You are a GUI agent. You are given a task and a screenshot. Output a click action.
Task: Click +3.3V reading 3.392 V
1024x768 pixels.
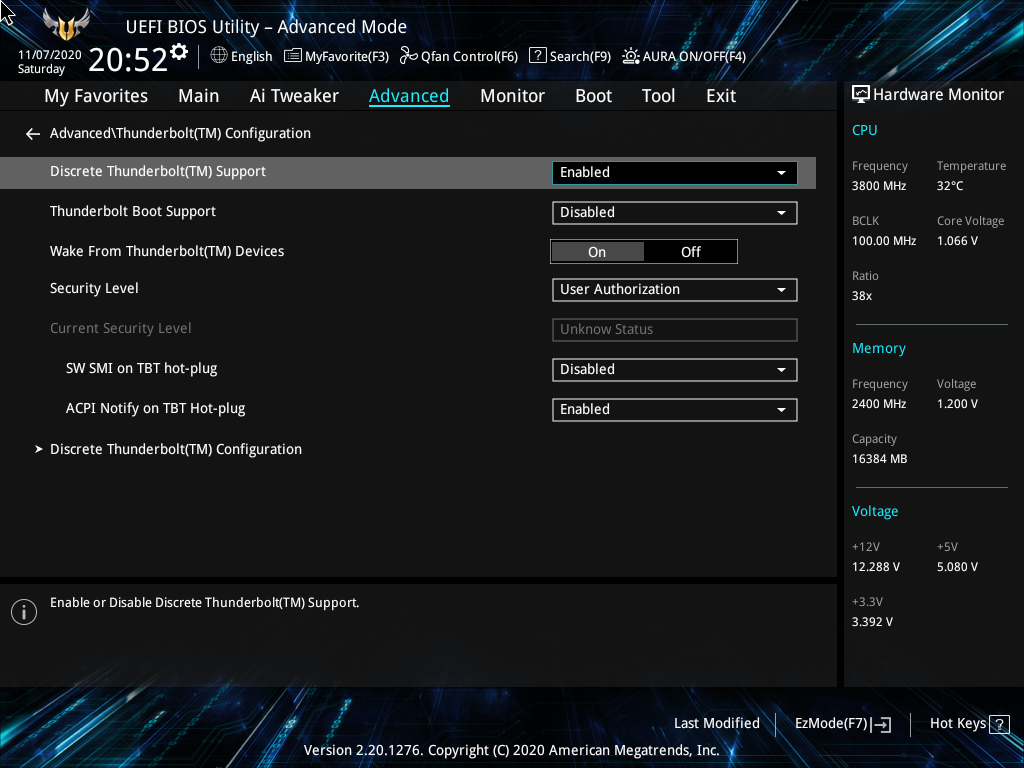click(x=872, y=622)
